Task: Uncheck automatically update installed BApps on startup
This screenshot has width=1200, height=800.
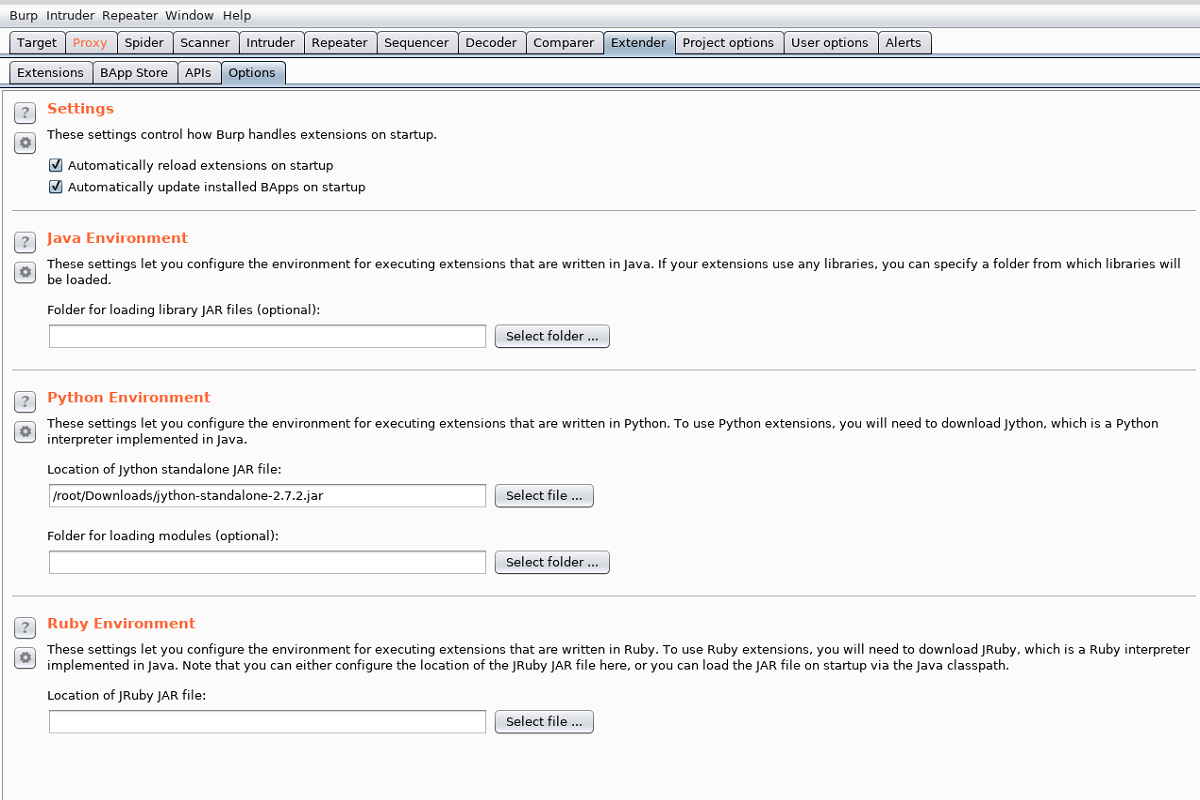Action: click(56, 187)
